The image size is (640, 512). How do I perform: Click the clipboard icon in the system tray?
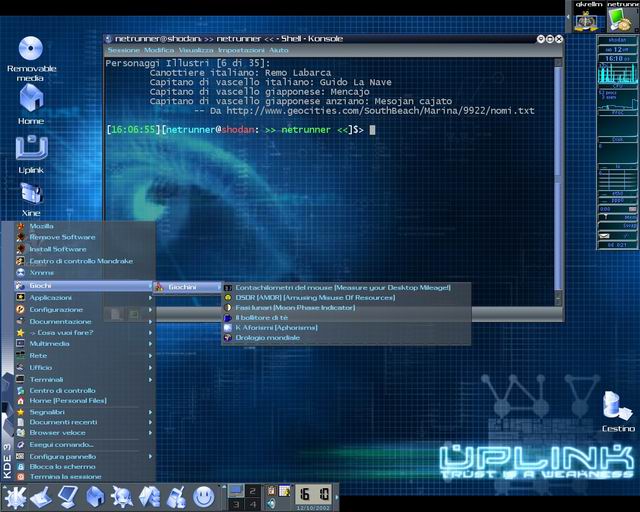click(271, 491)
